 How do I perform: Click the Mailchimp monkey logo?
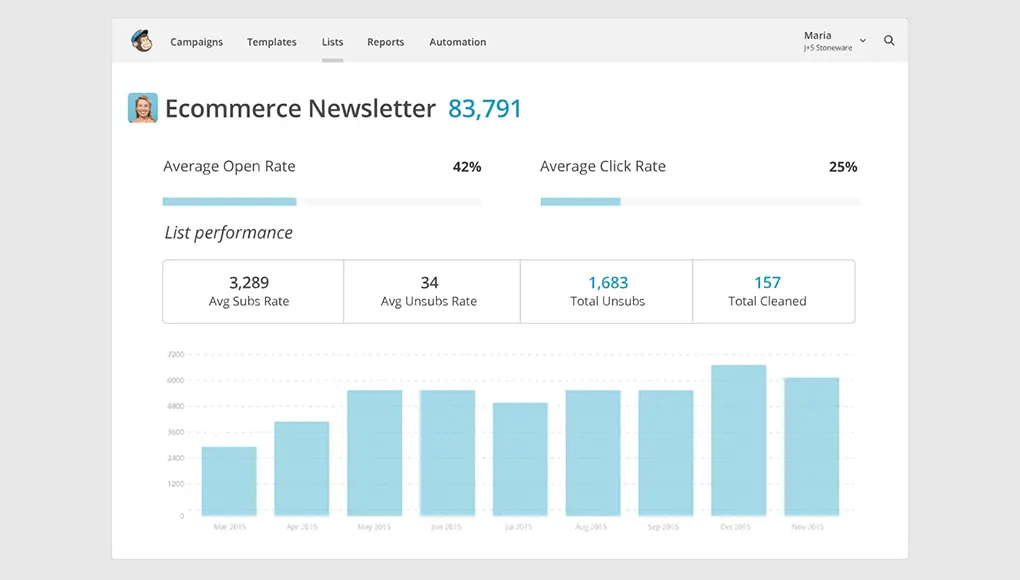click(x=141, y=40)
